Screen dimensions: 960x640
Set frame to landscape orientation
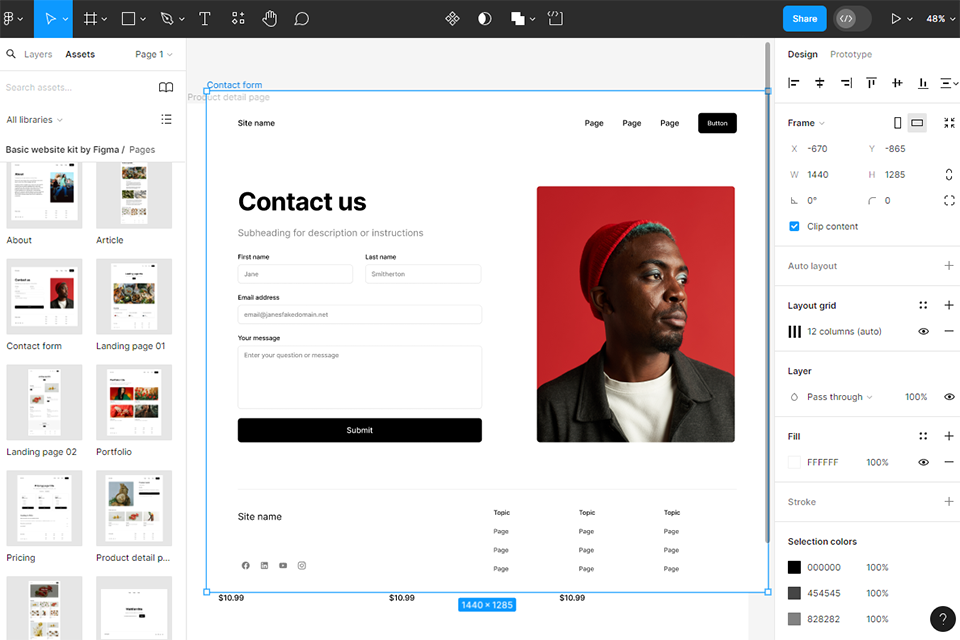917,123
